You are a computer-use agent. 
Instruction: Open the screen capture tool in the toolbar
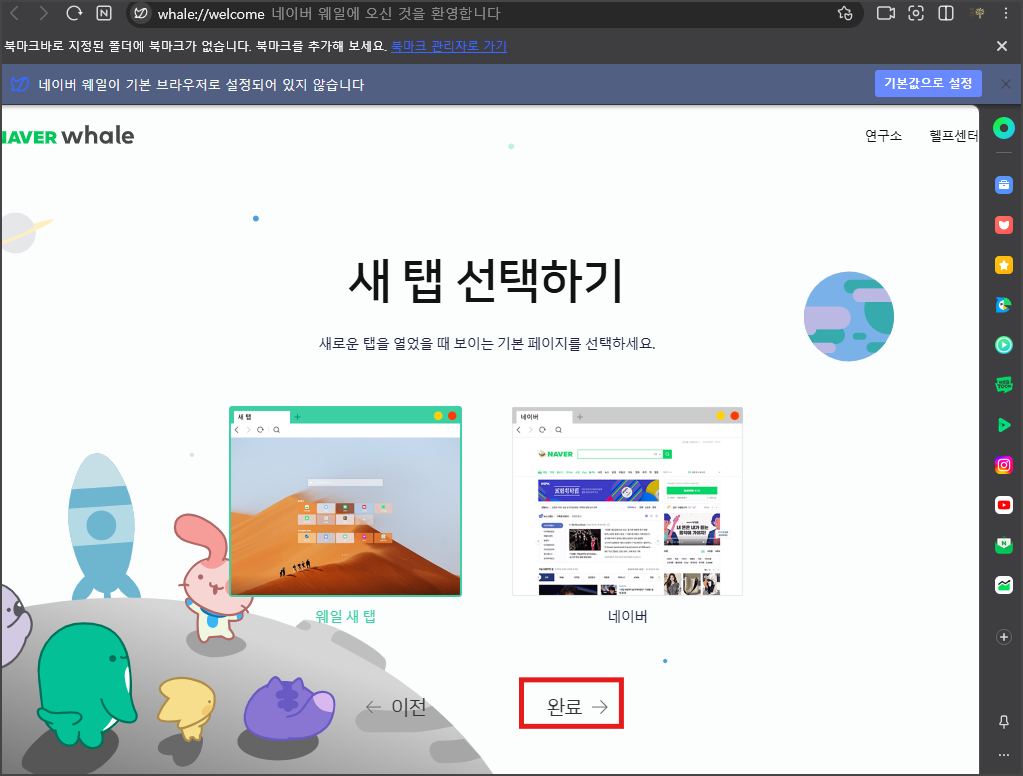click(x=915, y=14)
